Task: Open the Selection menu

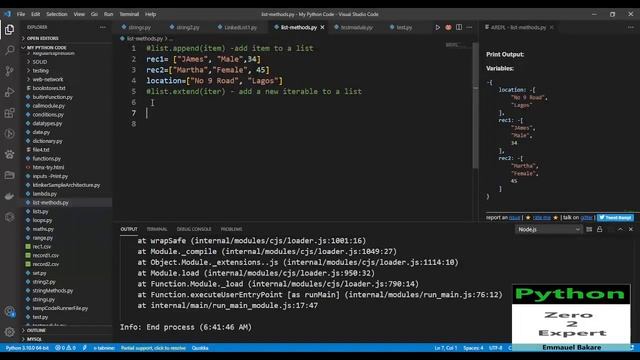Action: point(56,14)
